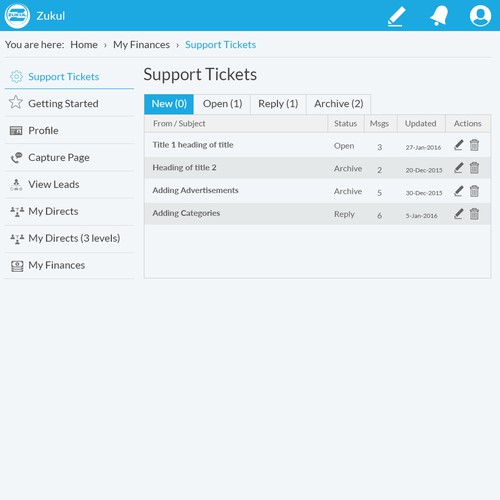Open the notifications bell icon
This screenshot has height=500, width=500.
439,16
